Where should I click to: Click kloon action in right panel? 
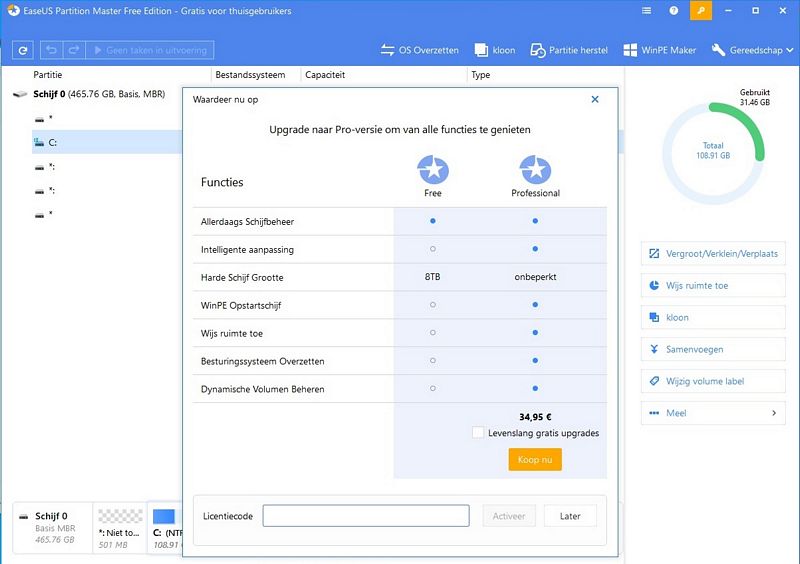tap(713, 317)
